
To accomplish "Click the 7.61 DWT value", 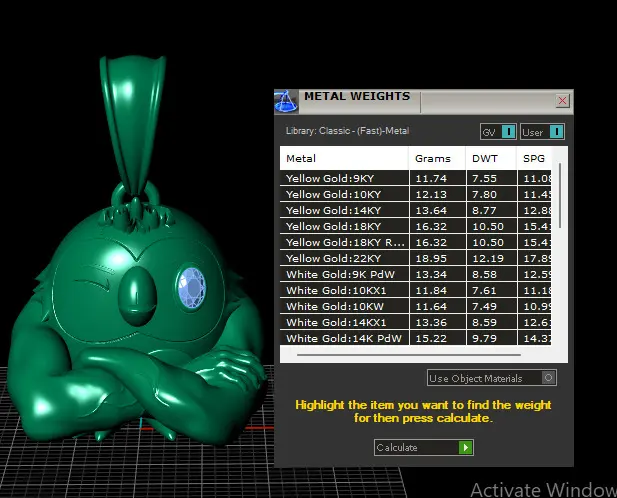I will (x=484, y=291).
